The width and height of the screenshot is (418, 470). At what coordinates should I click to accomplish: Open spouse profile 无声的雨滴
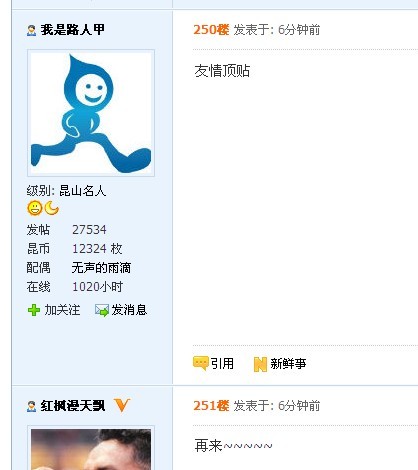coord(101,268)
